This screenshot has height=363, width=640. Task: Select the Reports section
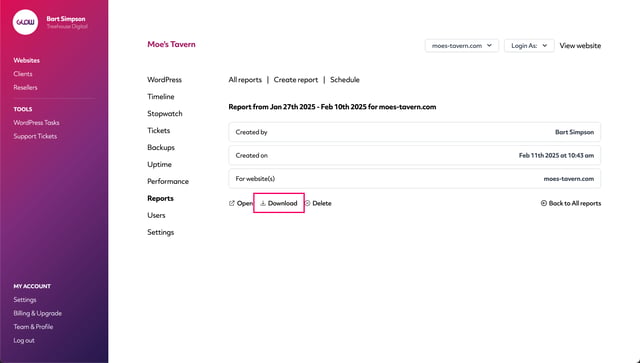pos(160,198)
